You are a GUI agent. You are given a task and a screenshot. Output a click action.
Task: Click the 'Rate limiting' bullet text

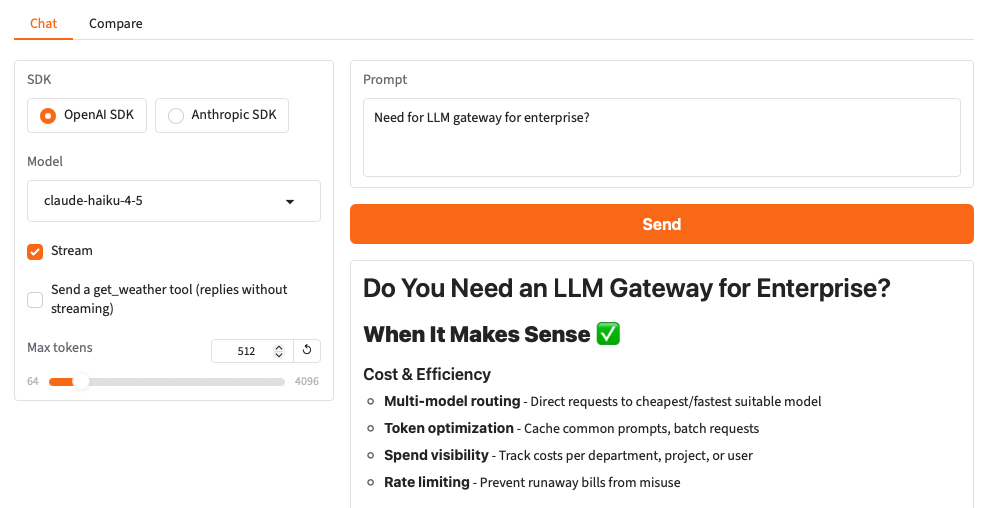426,482
